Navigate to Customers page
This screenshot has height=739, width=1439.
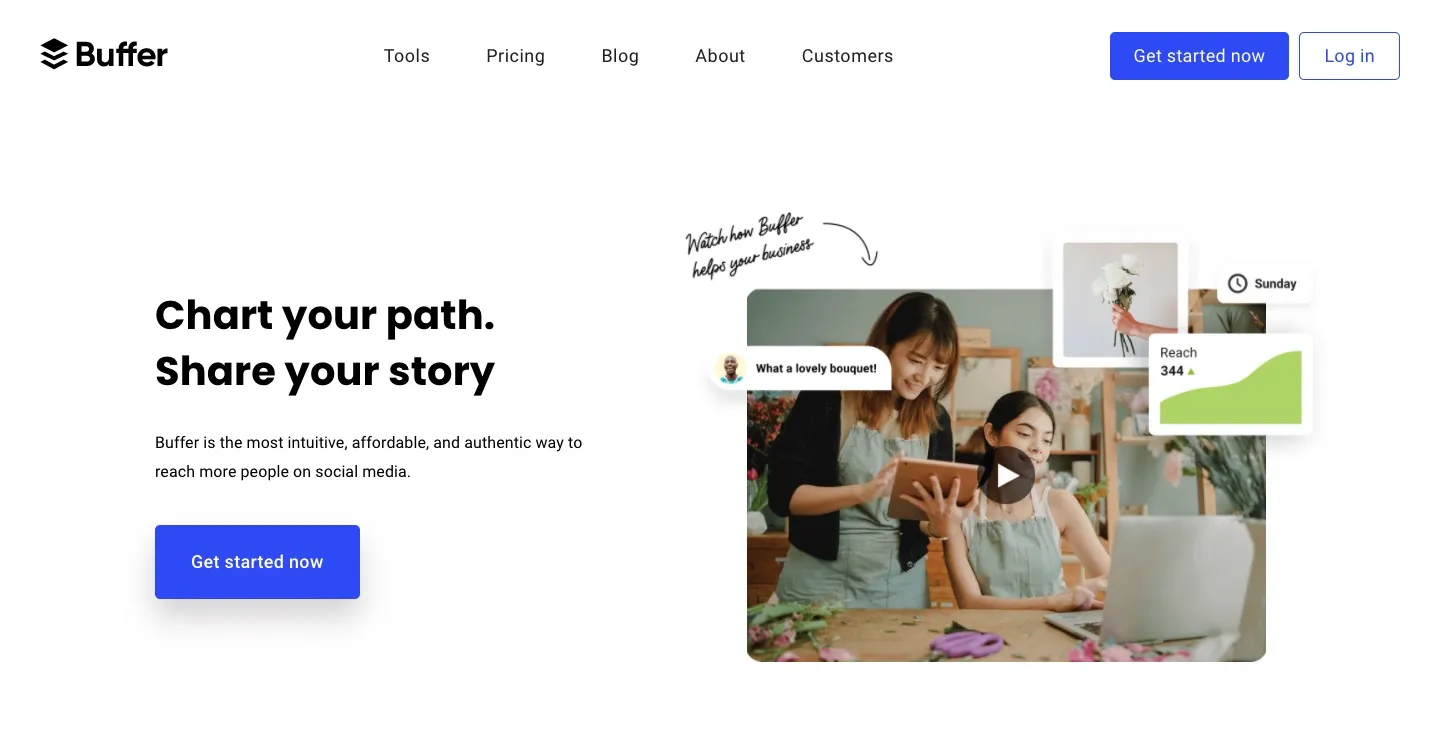[847, 56]
